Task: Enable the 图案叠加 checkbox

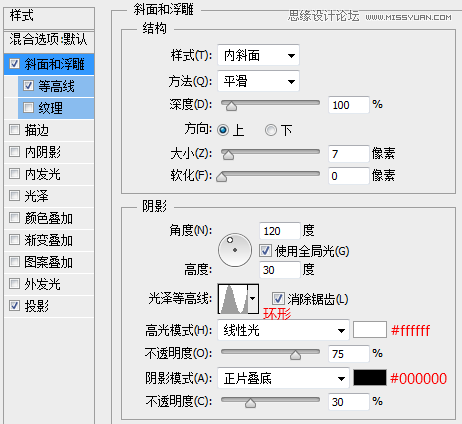Action: [14, 261]
